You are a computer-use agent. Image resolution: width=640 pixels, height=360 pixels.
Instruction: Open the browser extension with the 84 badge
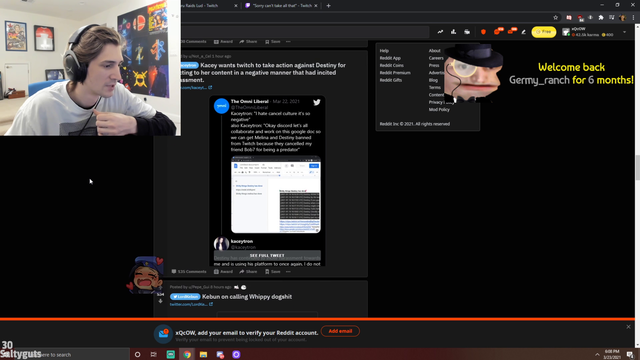pos(580,18)
